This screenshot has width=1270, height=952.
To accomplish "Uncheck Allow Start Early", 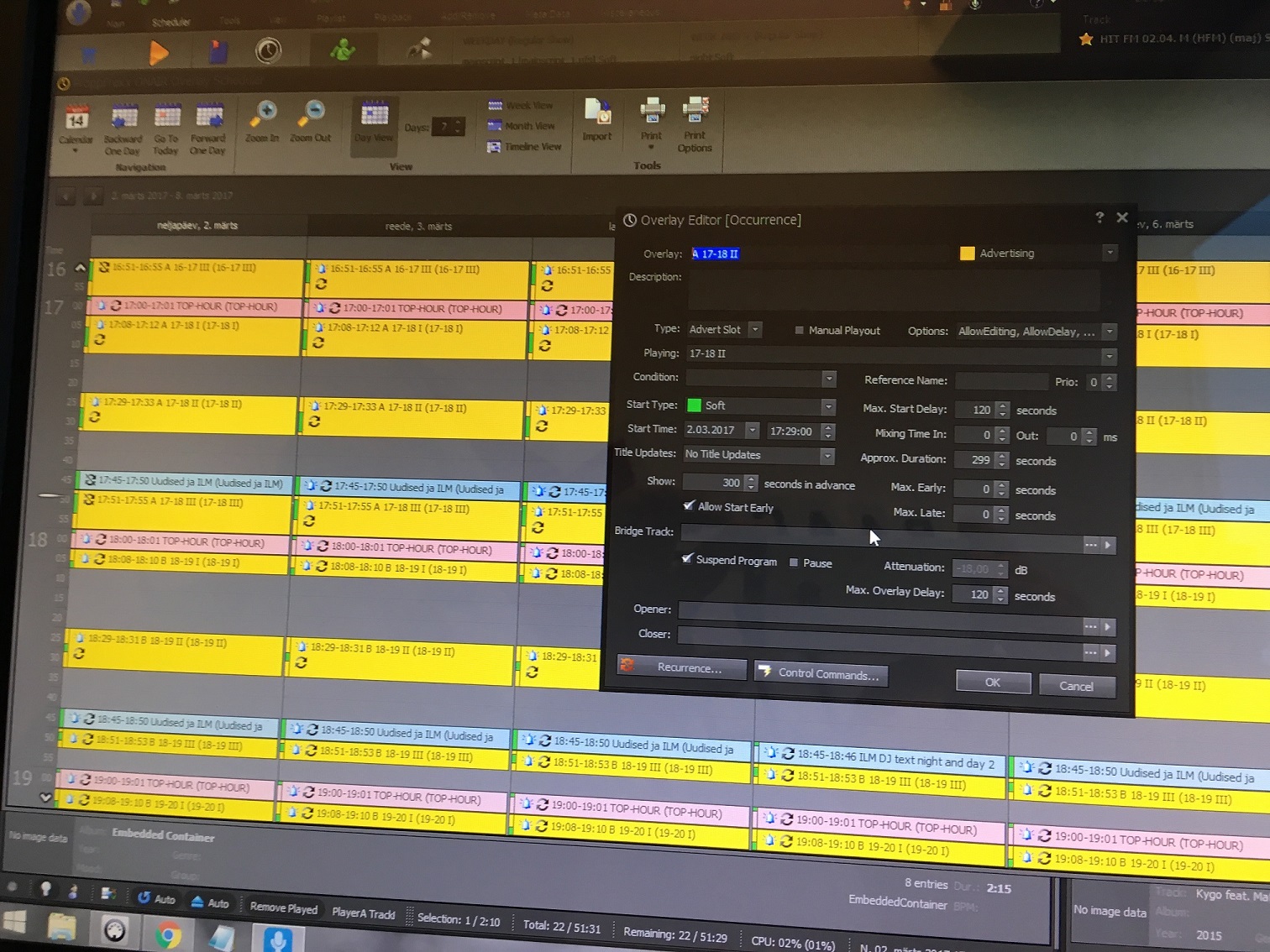I will pos(689,506).
